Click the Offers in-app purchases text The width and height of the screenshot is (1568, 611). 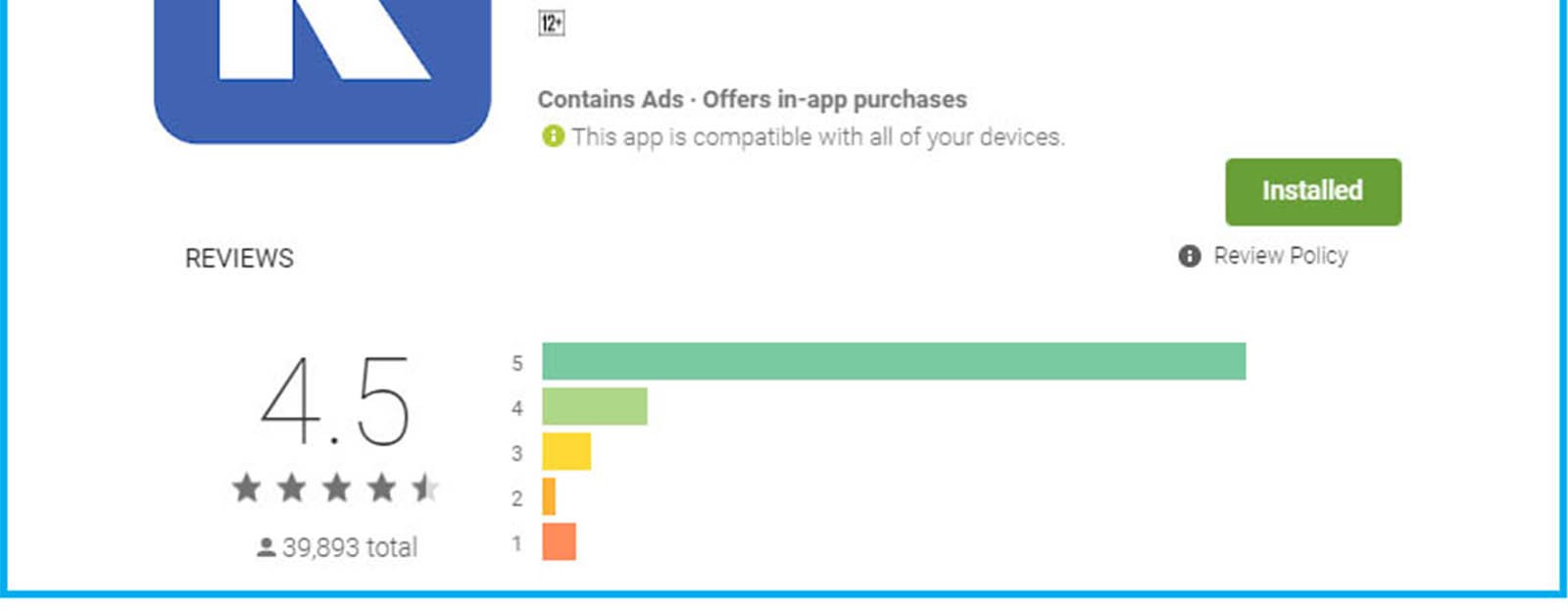[x=834, y=99]
